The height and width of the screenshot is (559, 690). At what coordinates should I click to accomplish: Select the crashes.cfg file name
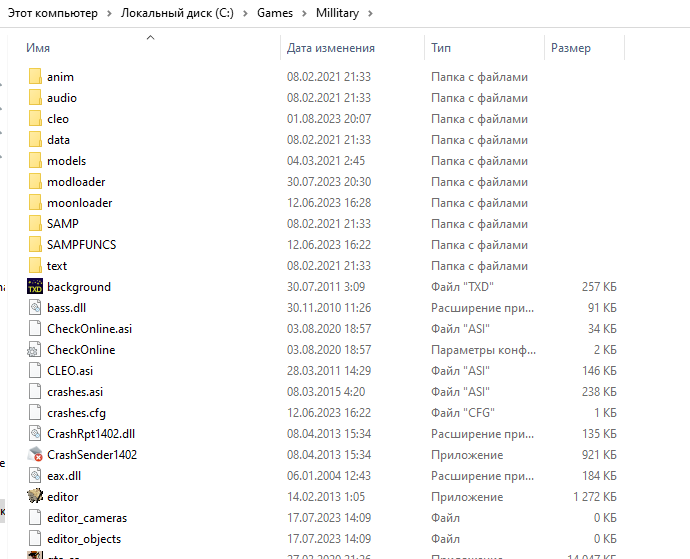coord(76,413)
